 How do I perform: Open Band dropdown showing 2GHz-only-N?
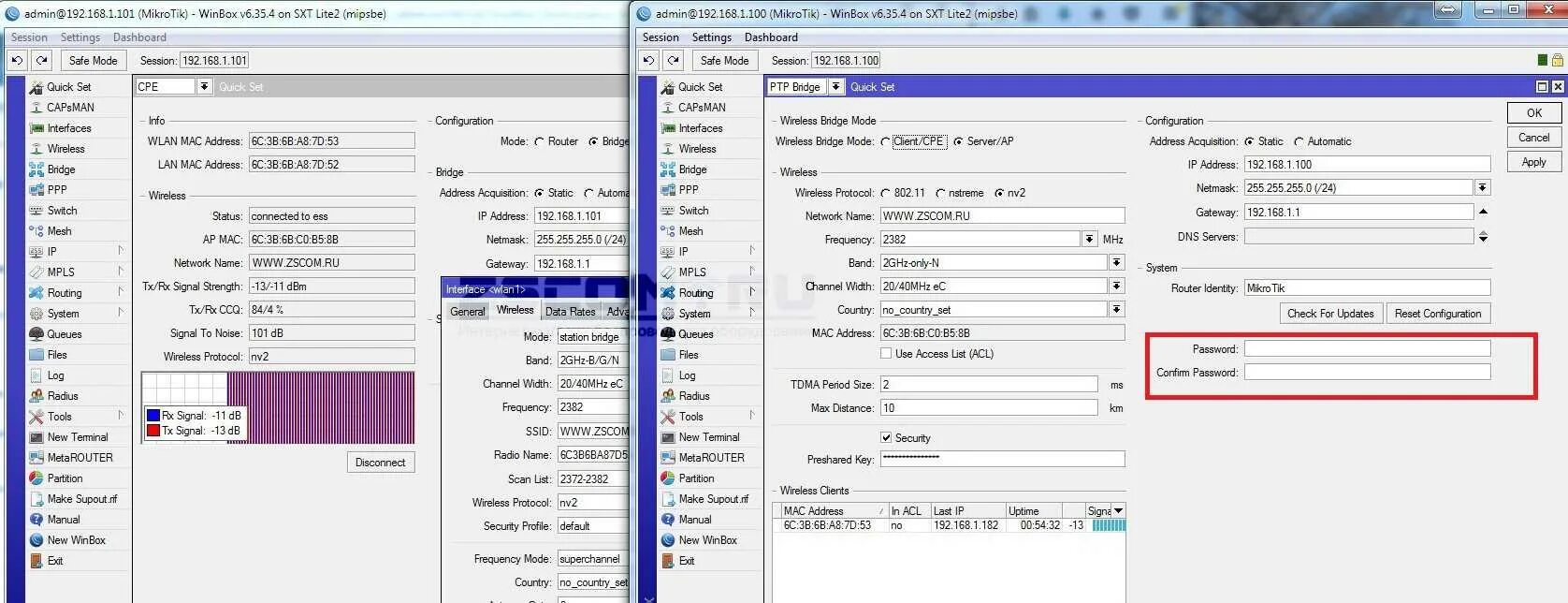point(1117,263)
